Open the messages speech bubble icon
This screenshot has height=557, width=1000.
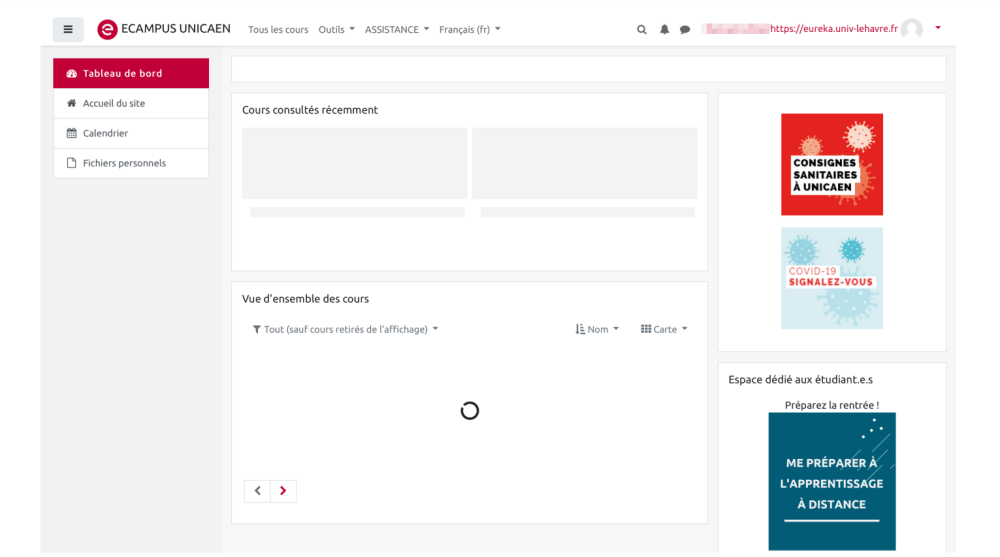[685, 30]
